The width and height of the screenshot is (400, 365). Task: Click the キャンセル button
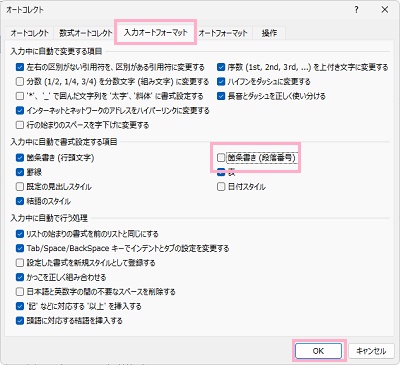[371, 351]
